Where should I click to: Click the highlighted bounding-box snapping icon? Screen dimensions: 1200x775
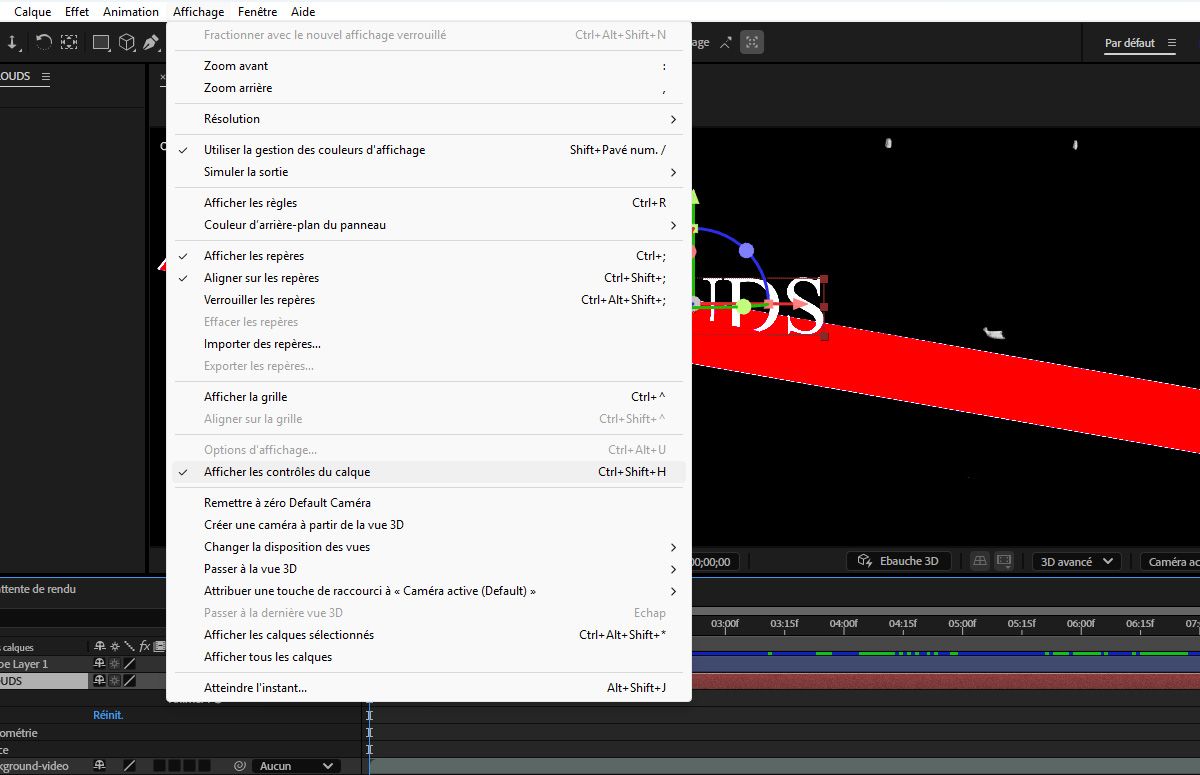[x=753, y=42]
